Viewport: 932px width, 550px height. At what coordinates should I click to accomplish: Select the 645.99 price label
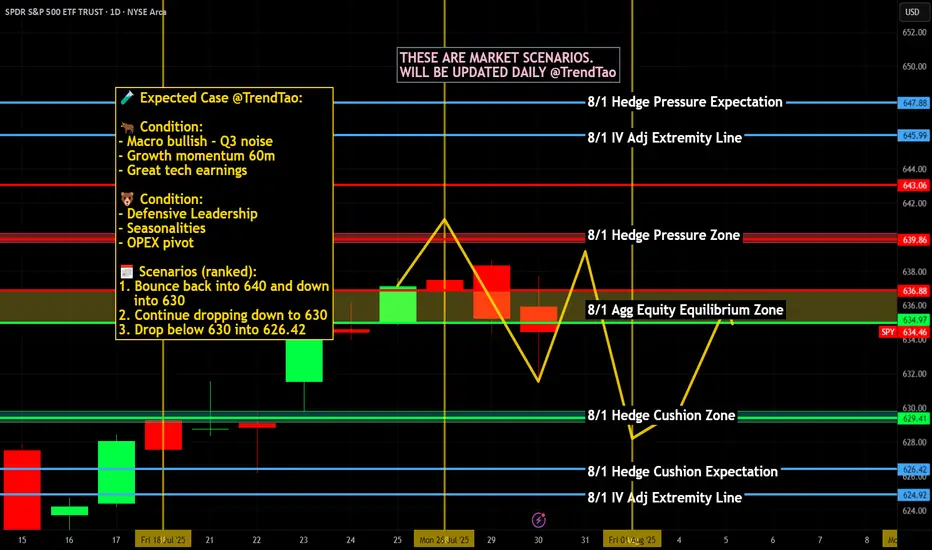point(914,136)
